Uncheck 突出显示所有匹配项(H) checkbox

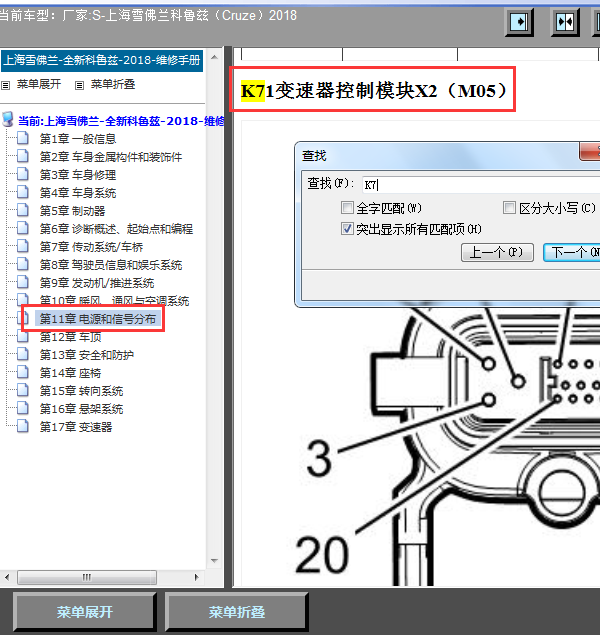click(347, 229)
